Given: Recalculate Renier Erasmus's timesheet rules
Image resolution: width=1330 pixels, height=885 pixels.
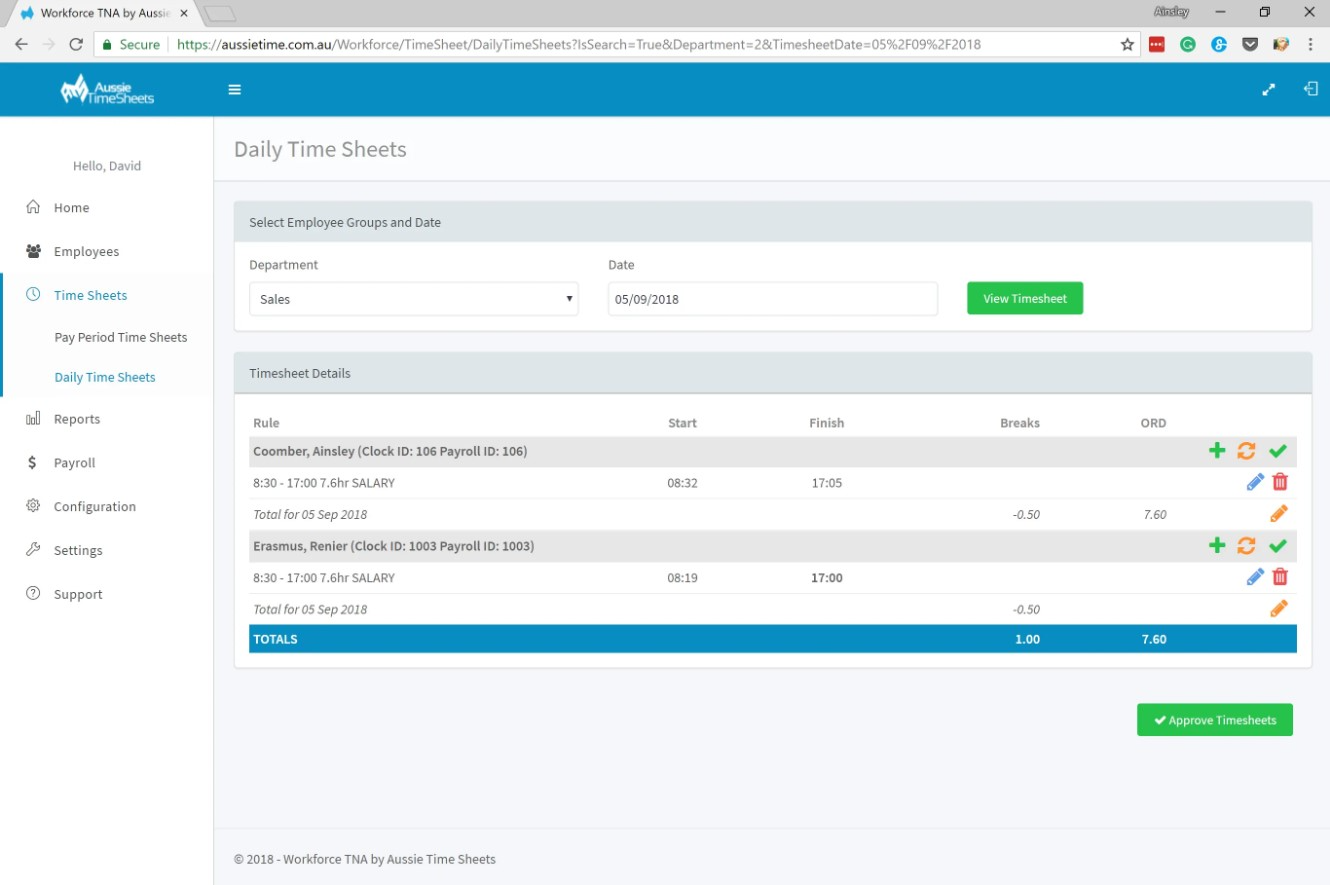Looking at the screenshot, I should [x=1247, y=545].
